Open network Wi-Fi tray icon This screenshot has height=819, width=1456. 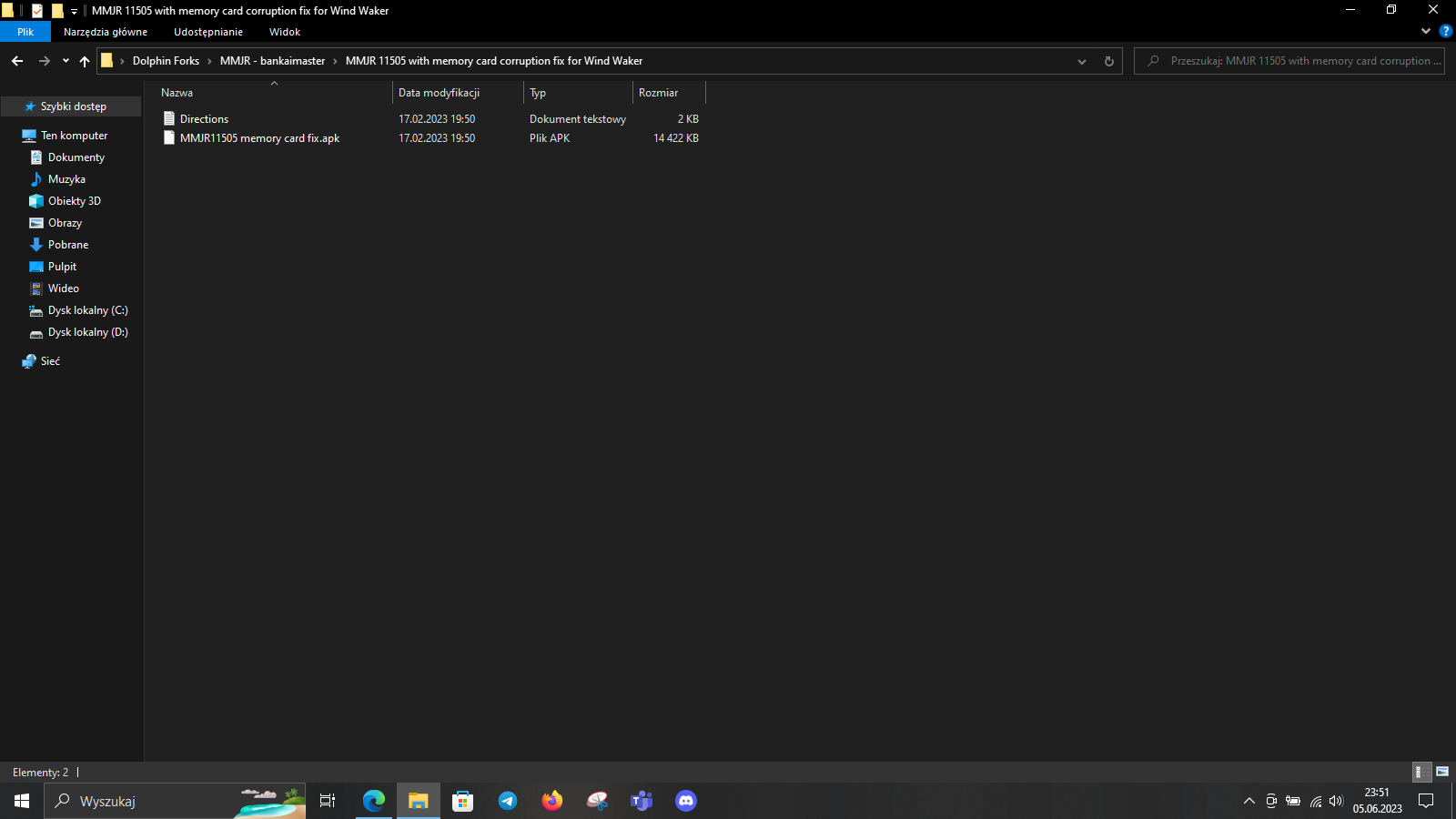pos(1315,801)
